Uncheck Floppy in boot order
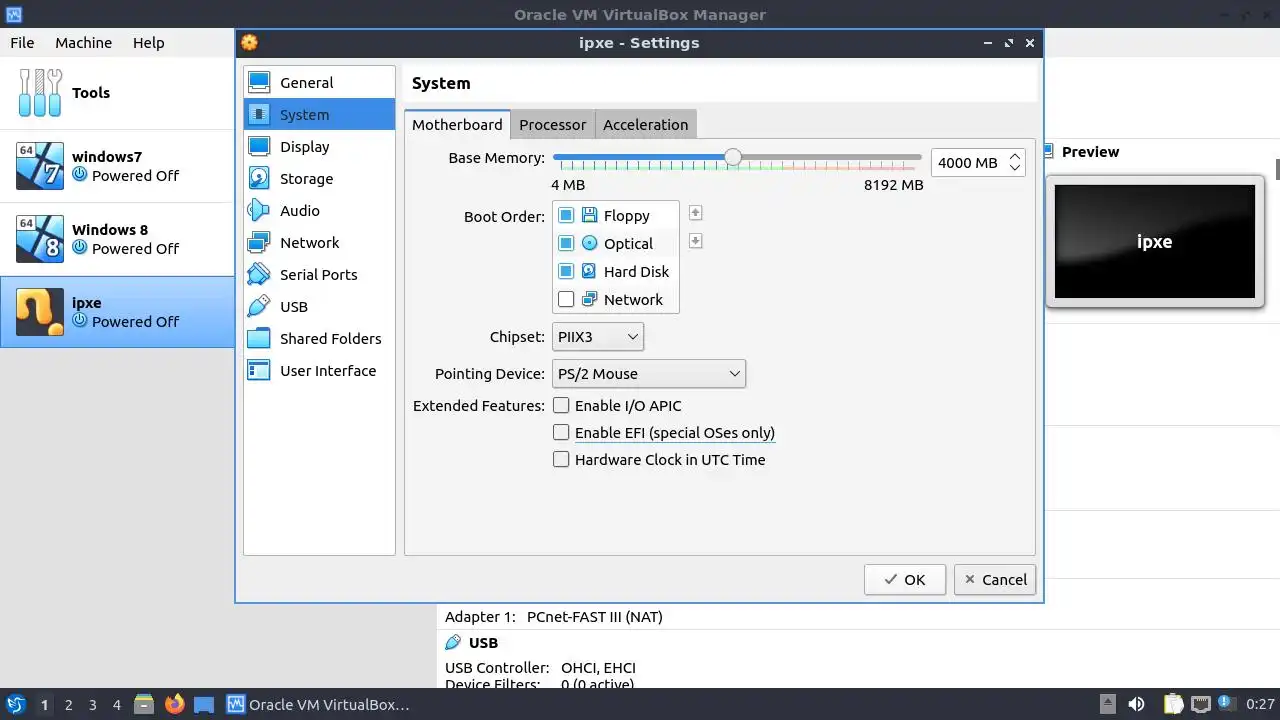1280x720 pixels. point(566,215)
